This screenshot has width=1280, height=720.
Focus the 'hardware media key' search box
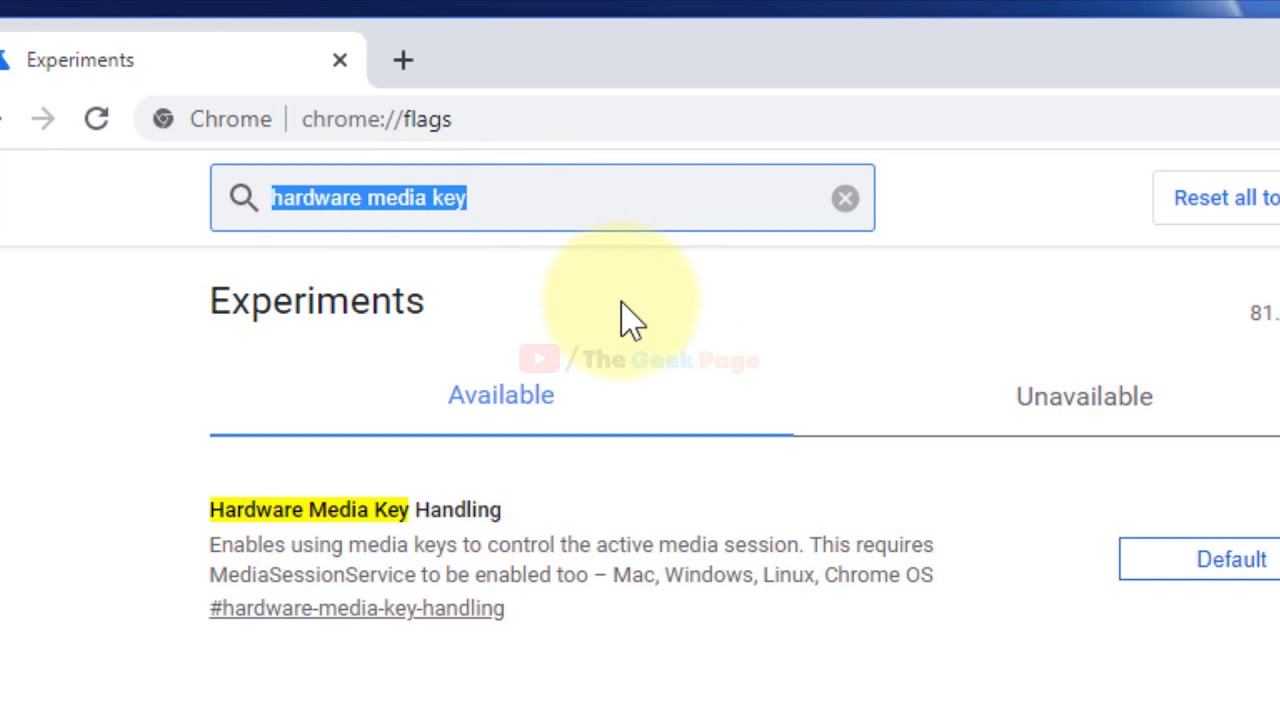click(x=542, y=198)
